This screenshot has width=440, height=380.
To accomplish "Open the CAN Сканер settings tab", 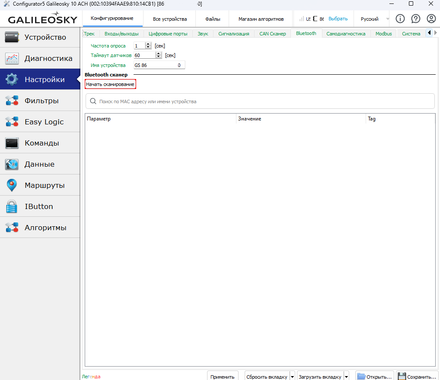I will coord(273,34).
